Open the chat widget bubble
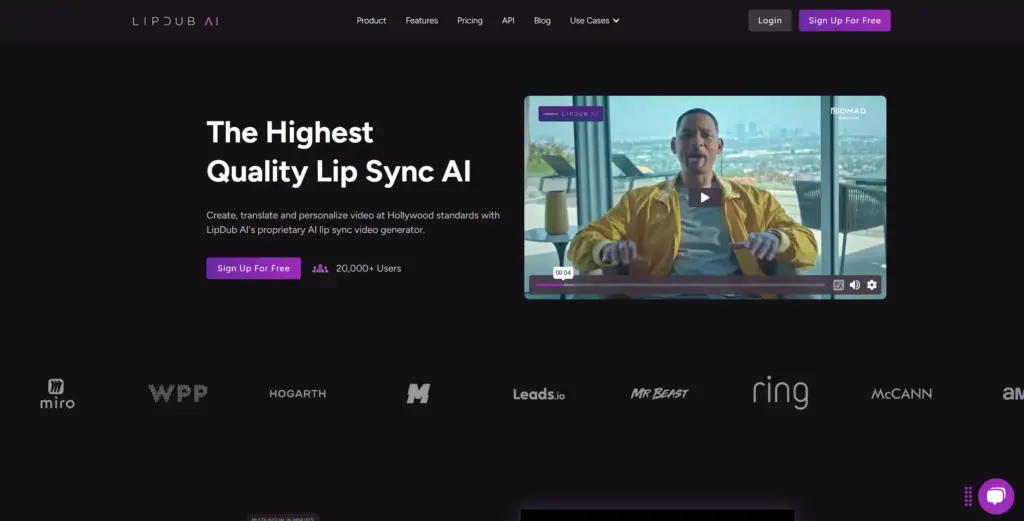Screen dimensions: 1024x521 996,496
